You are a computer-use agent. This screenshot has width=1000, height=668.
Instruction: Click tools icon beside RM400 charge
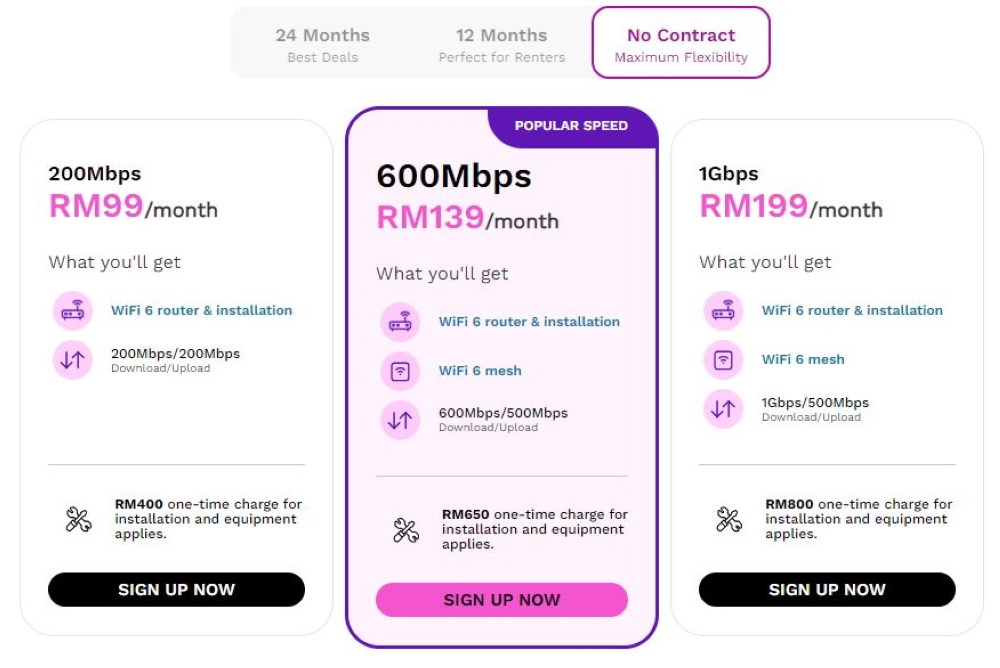(x=78, y=519)
